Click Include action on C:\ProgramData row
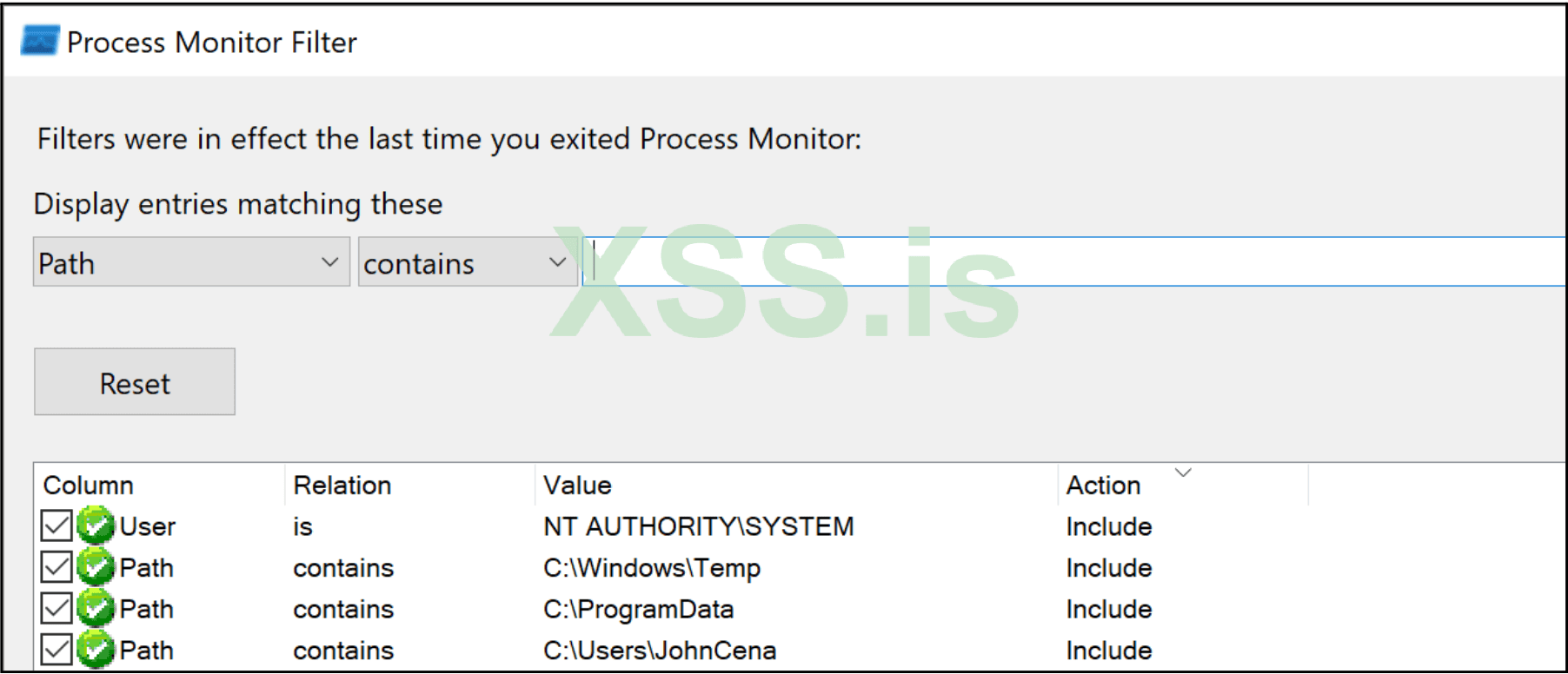Viewport: 1568px width, 674px height. pyautogui.click(x=1108, y=610)
